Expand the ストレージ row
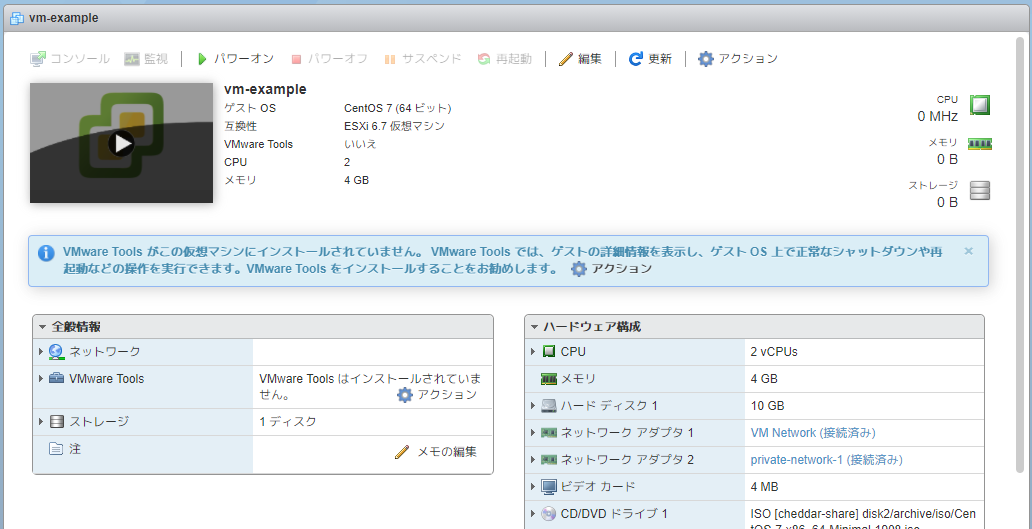This screenshot has height=529, width=1032. tap(41, 421)
